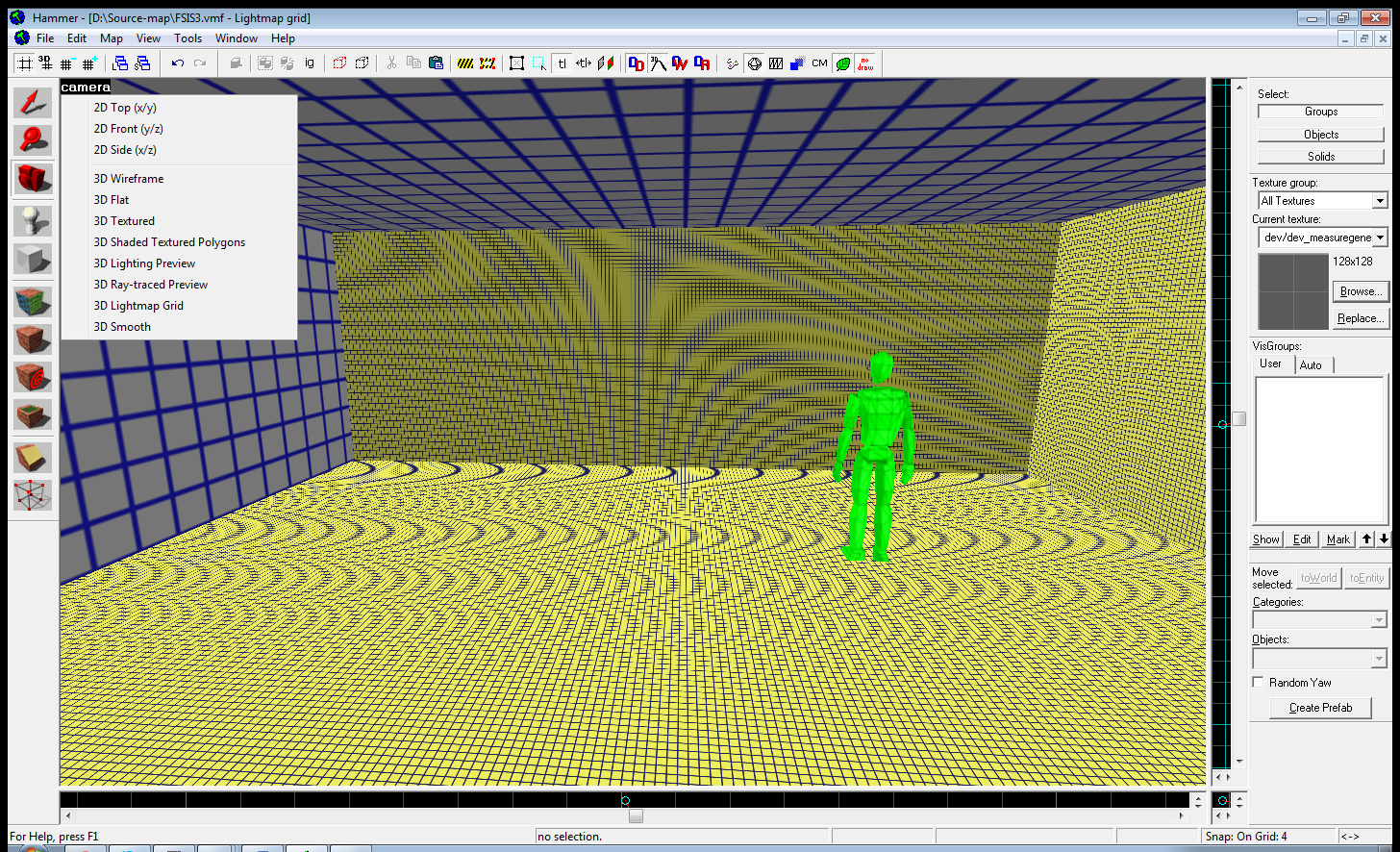Toggle the globe helpers icon
The width and height of the screenshot is (1400, 852).
tap(755, 63)
